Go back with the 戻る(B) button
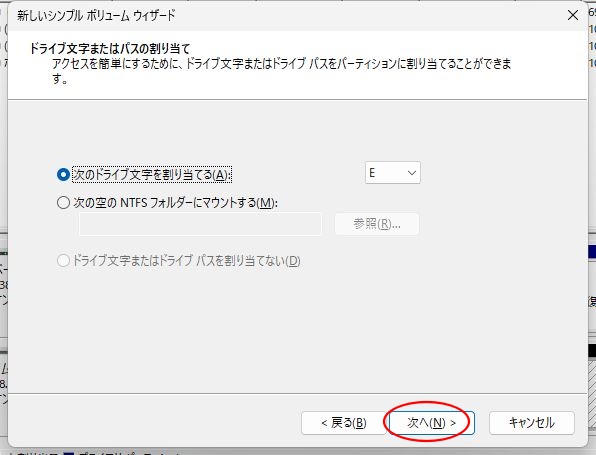 [x=344, y=423]
